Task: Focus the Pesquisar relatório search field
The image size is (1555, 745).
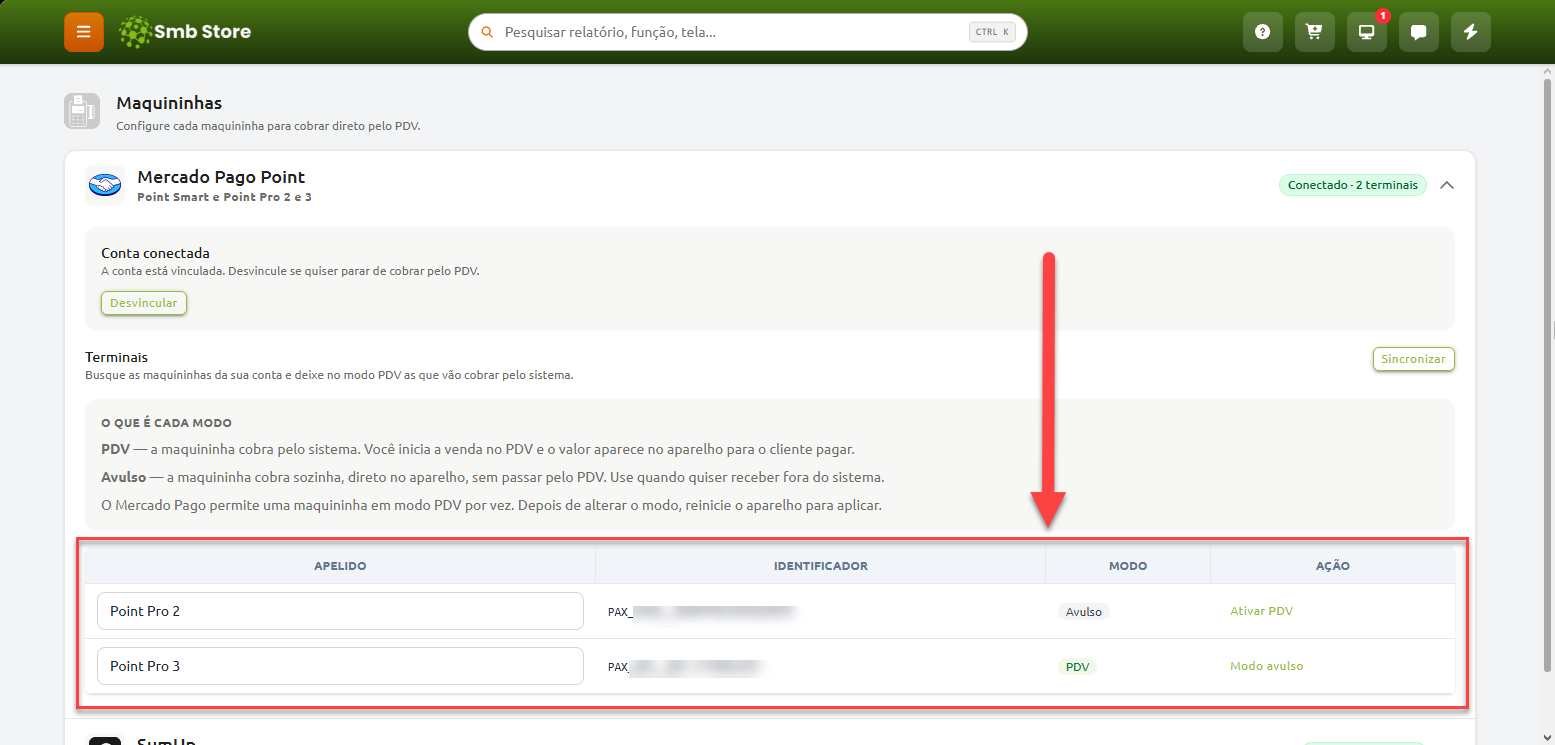Action: (x=747, y=32)
